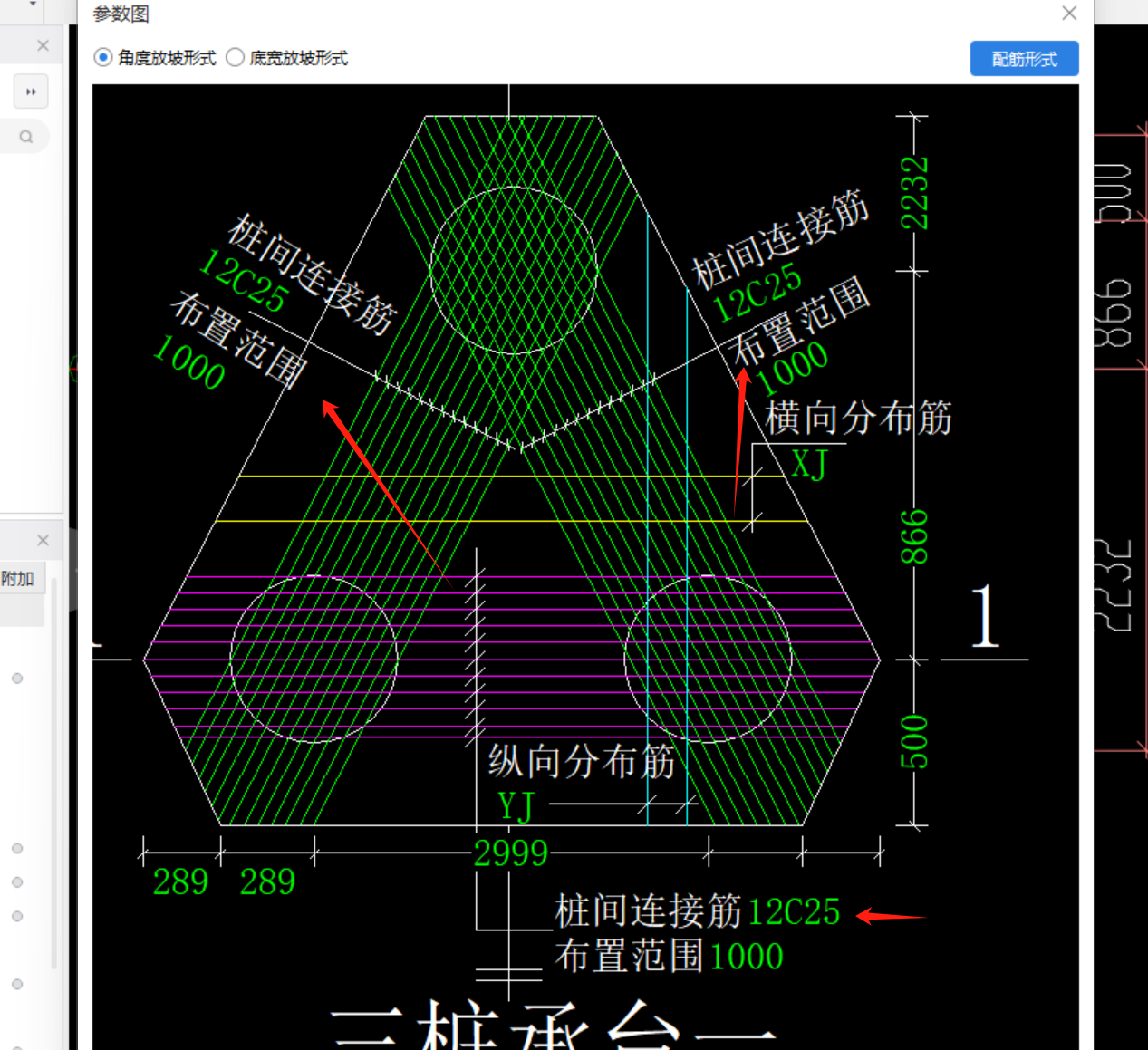Click the bottom 布置范围 label text
Viewport: 1148px width, 1050px height.
tap(630, 956)
